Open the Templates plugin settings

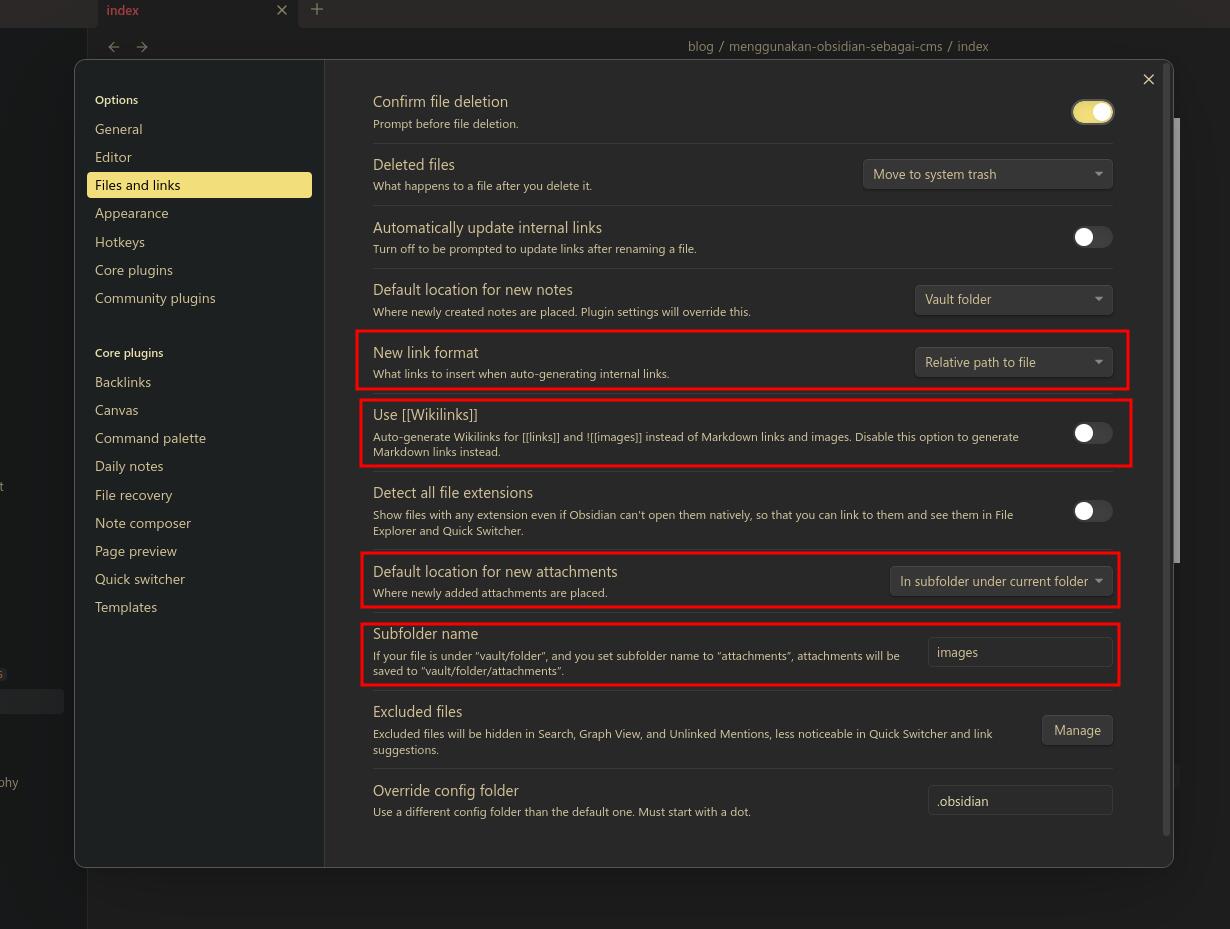[x=126, y=607]
